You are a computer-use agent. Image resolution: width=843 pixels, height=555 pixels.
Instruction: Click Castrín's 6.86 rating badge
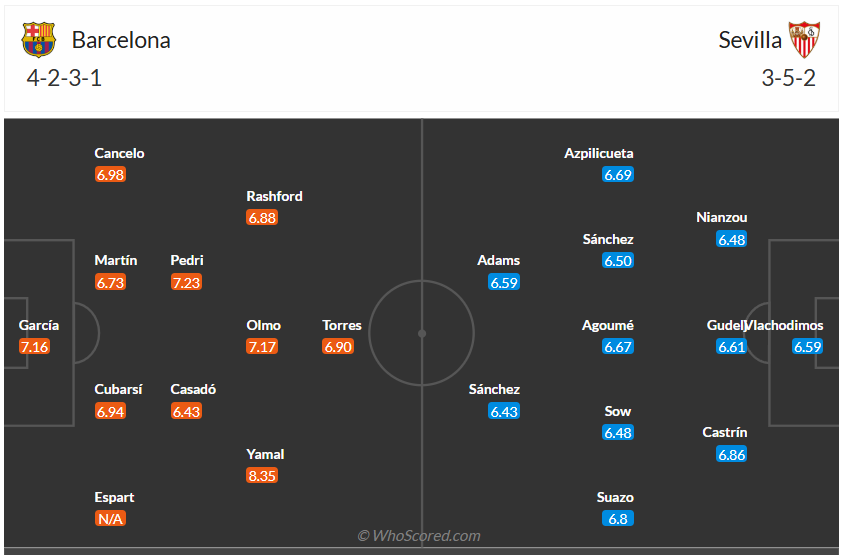coord(732,454)
